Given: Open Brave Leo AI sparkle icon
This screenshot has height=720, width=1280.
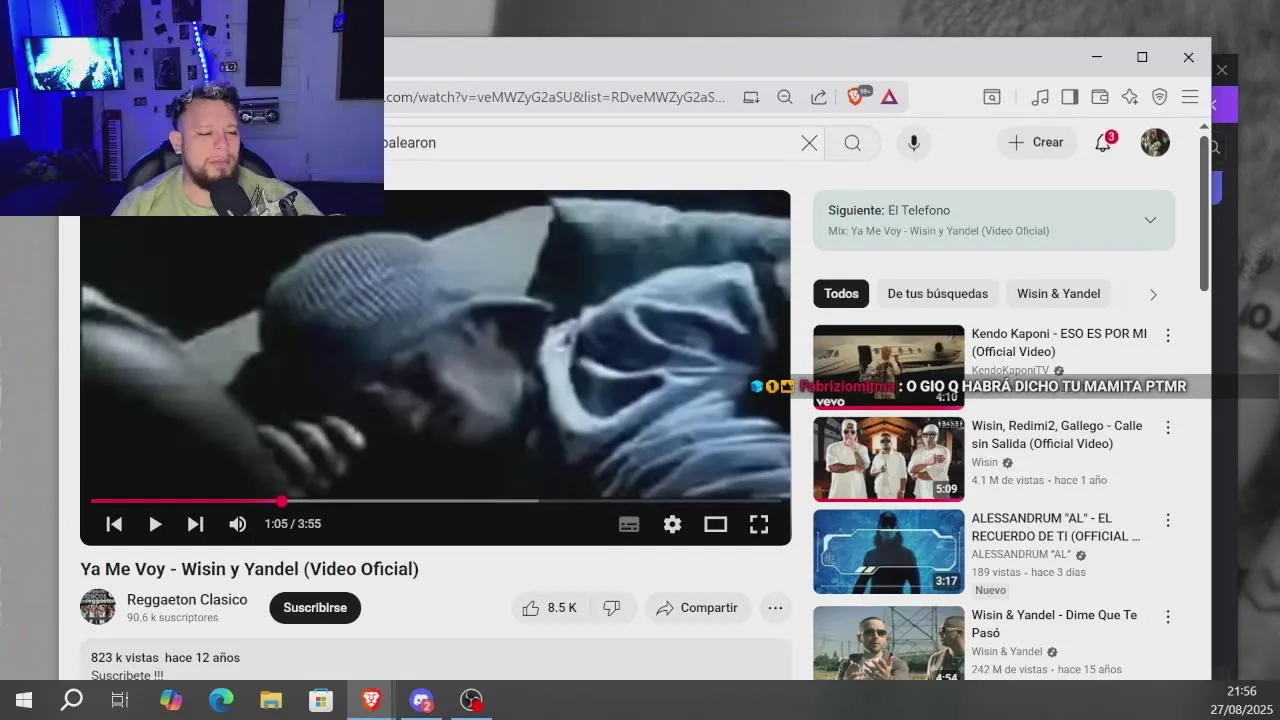Looking at the screenshot, I should [1130, 97].
